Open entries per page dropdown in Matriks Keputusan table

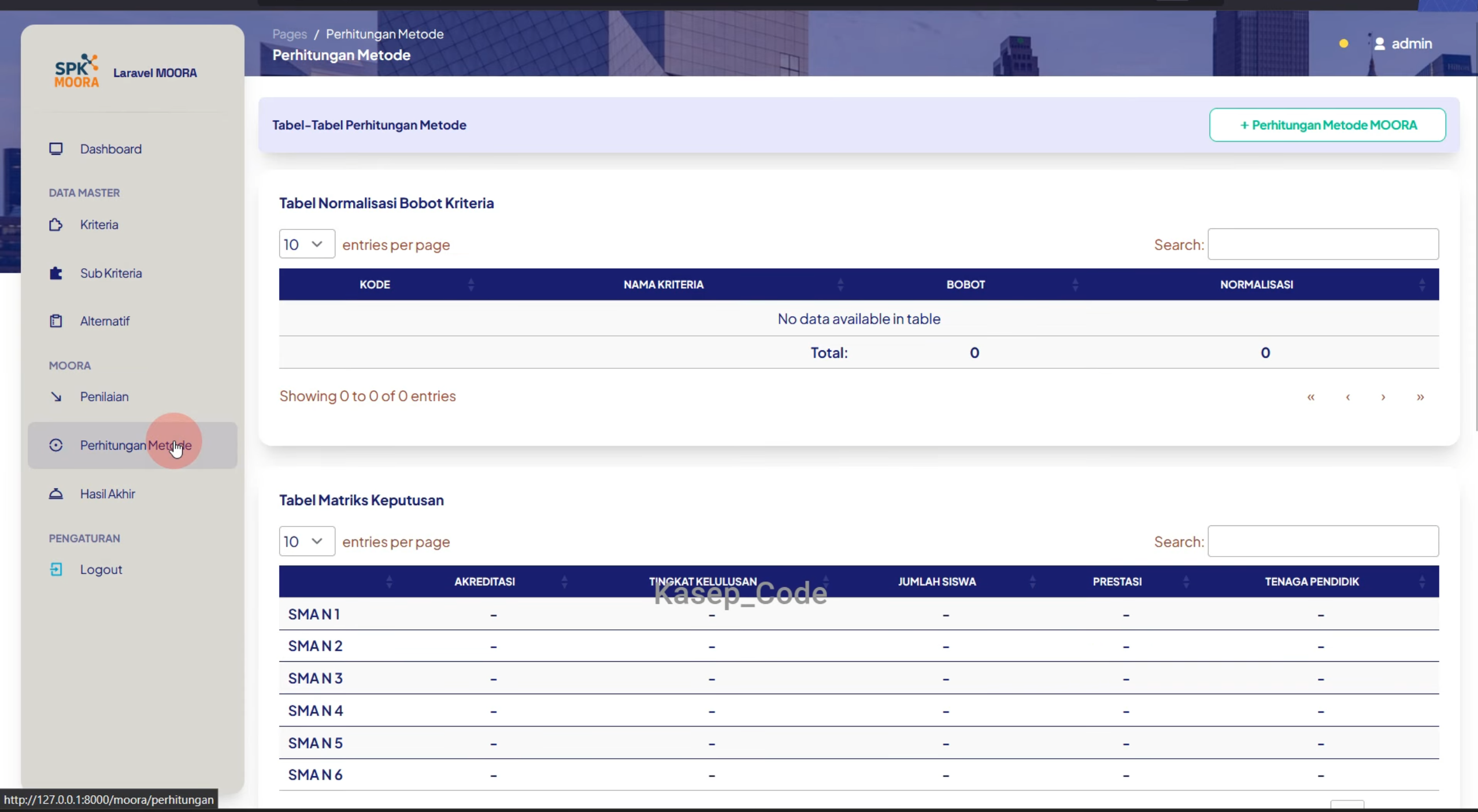coord(307,541)
